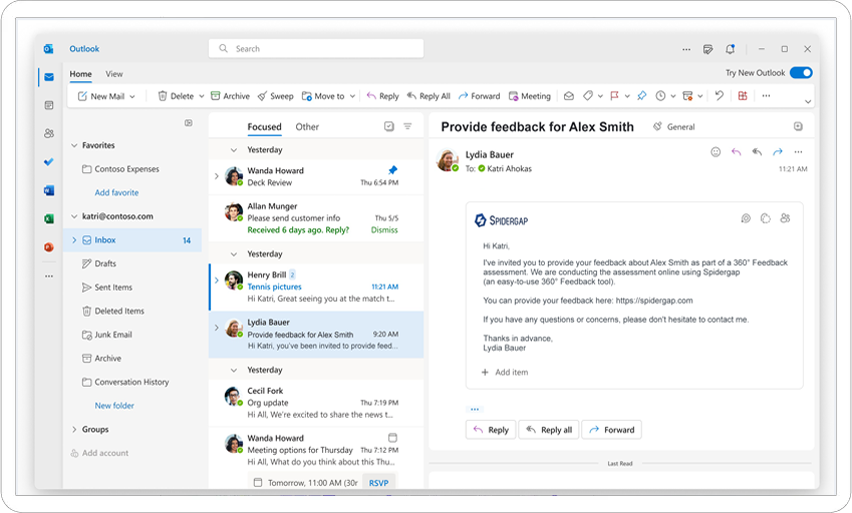The height and width of the screenshot is (513, 852).
Task: Click Meeting in the ribbon toolbar
Action: [x=529, y=96]
